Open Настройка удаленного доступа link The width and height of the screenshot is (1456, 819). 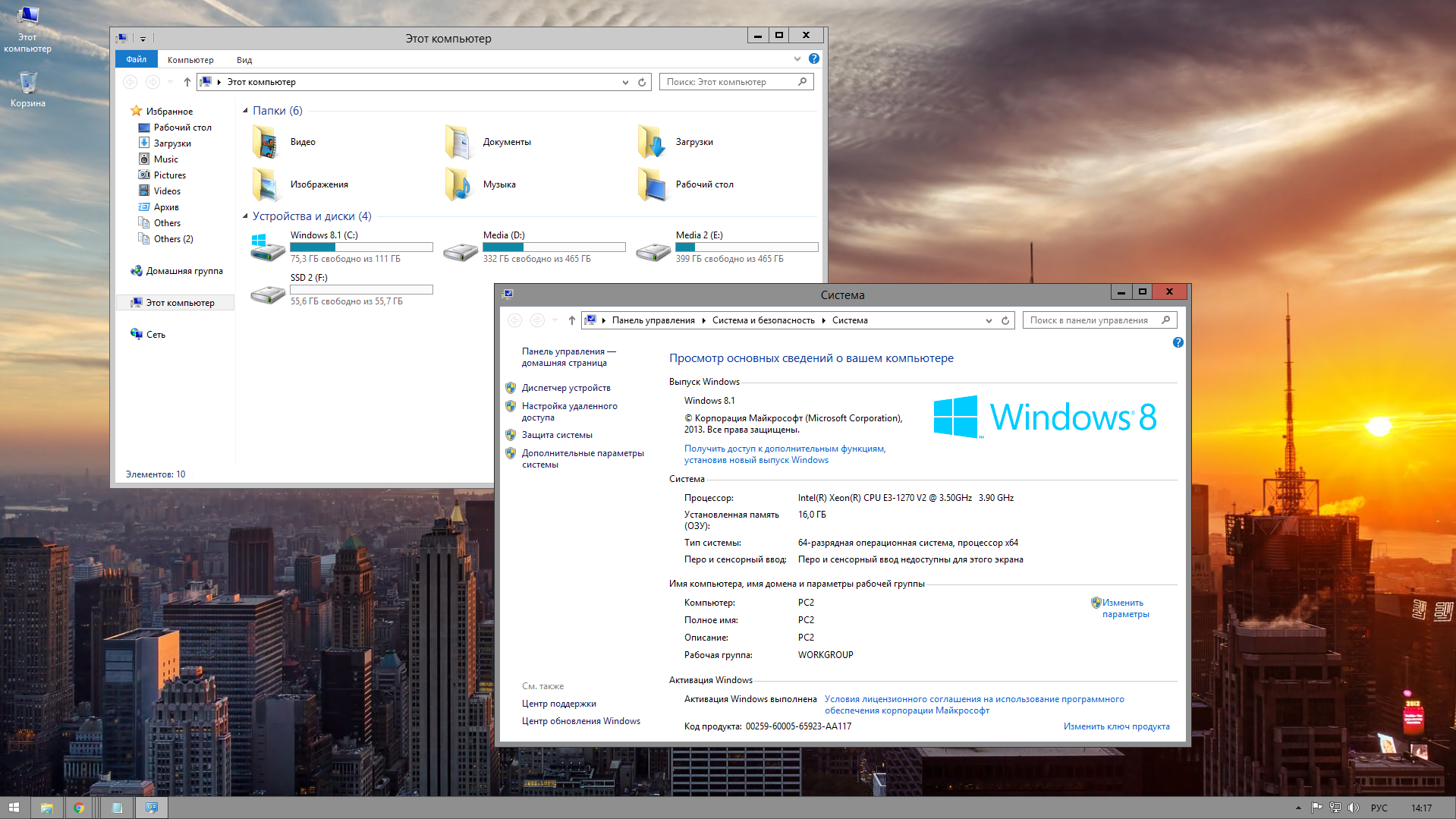tap(570, 411)
